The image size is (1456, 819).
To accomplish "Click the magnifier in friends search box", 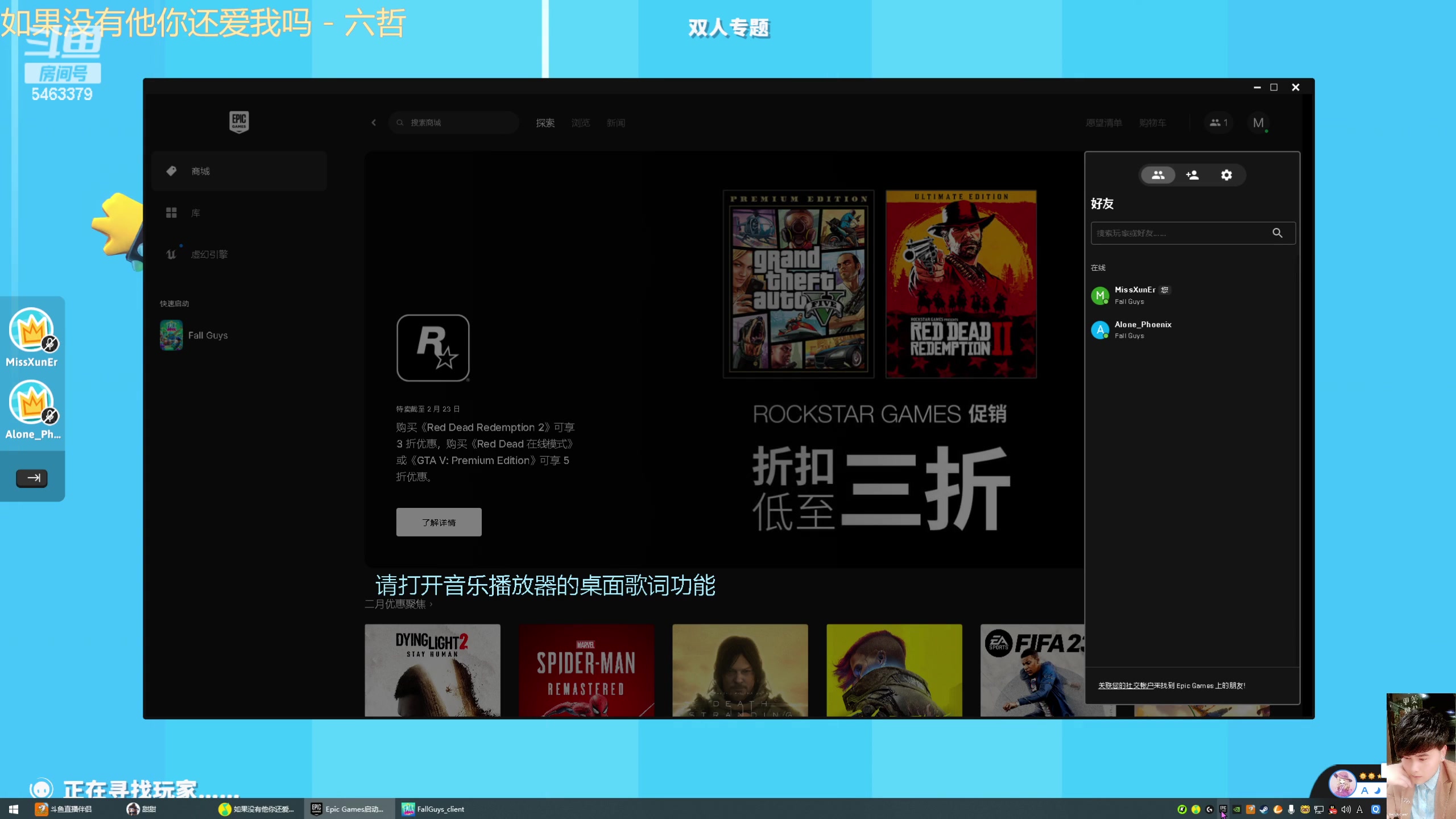I will coord(1277,233).
